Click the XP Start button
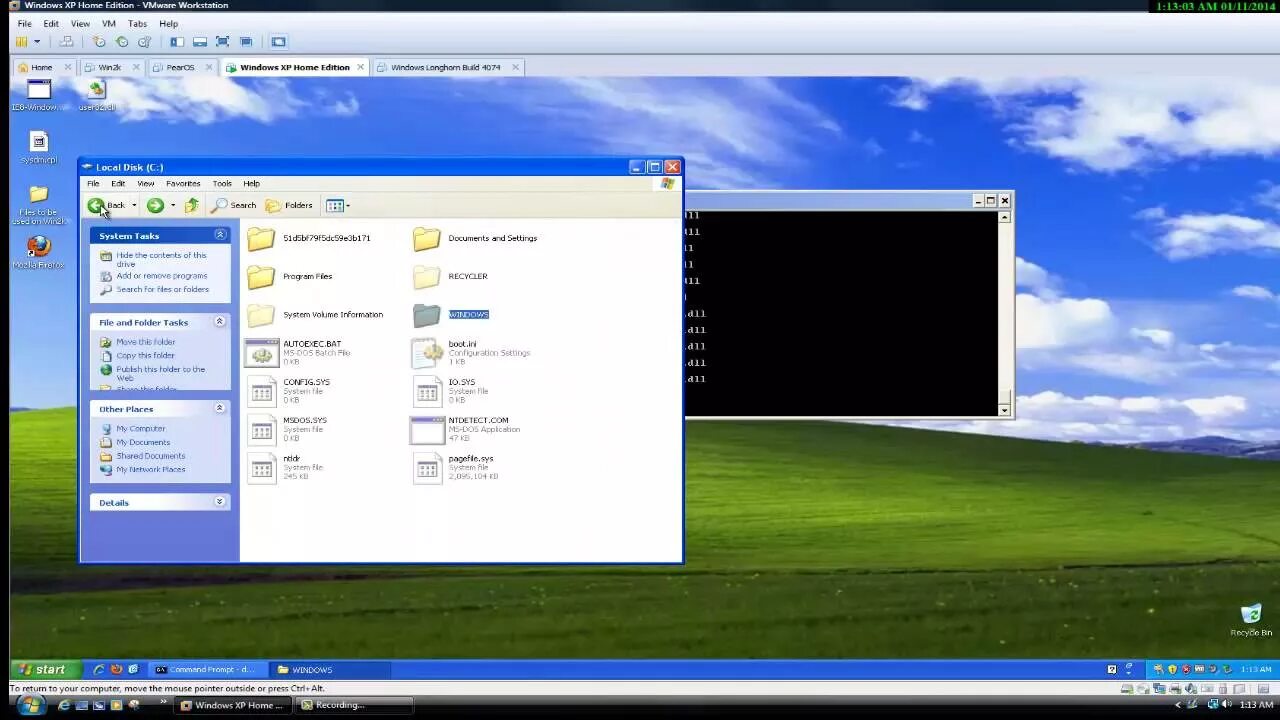1280x720 pixels. point(44,669)
